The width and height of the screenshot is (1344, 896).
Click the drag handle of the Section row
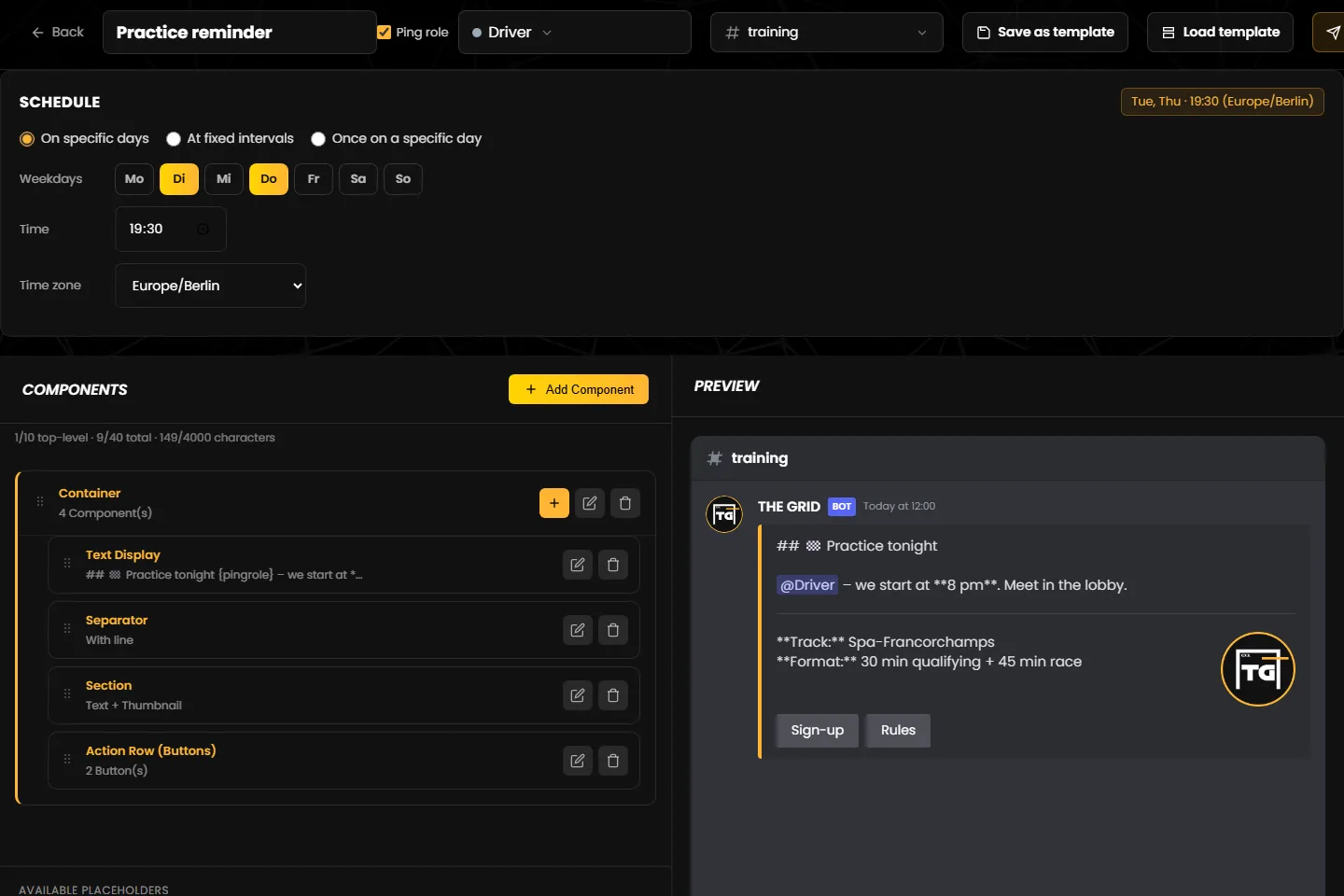tap(67, 693)
